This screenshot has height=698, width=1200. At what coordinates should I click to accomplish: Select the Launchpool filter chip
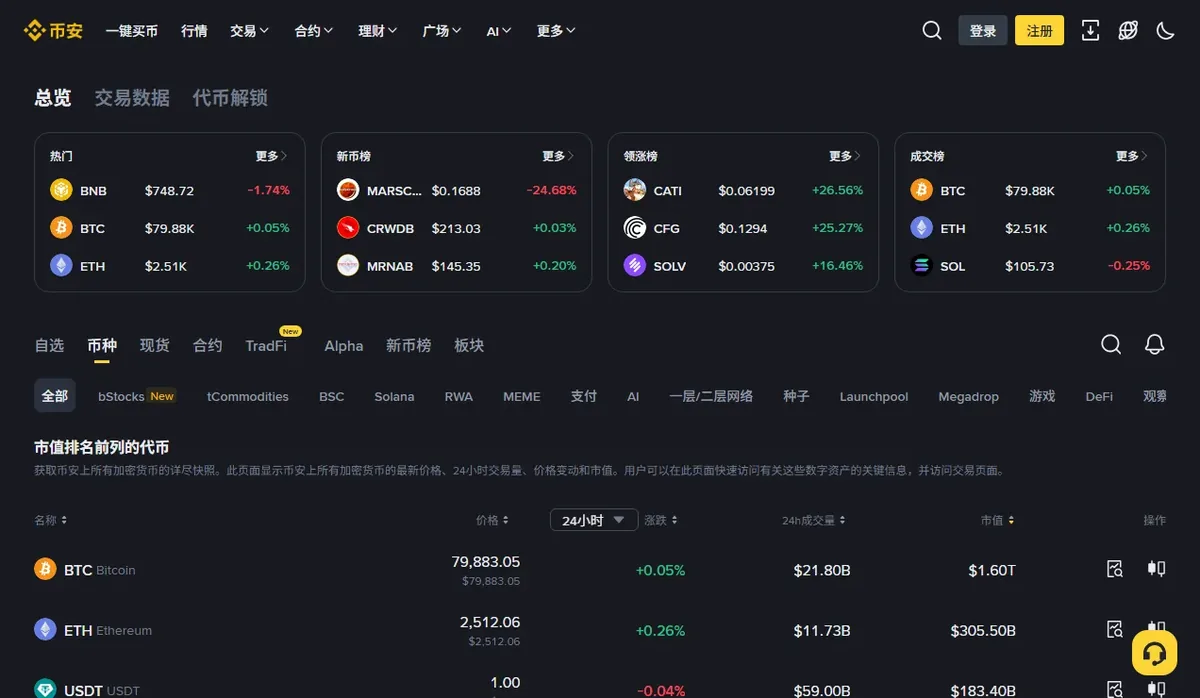point(874,396)
